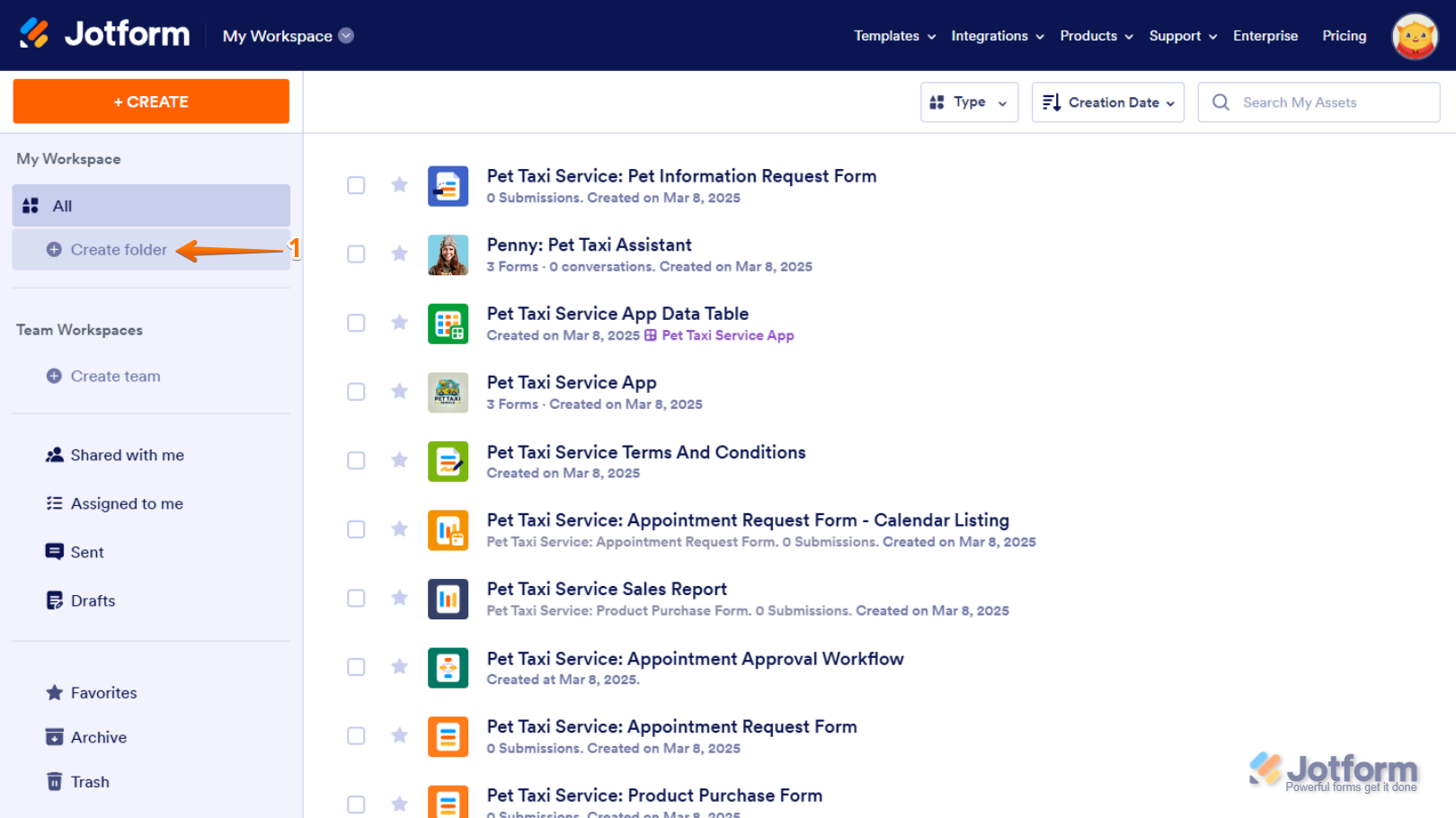Check the box for Pet Information Request Form
The image size is (1456, 818).
point(356,185)
